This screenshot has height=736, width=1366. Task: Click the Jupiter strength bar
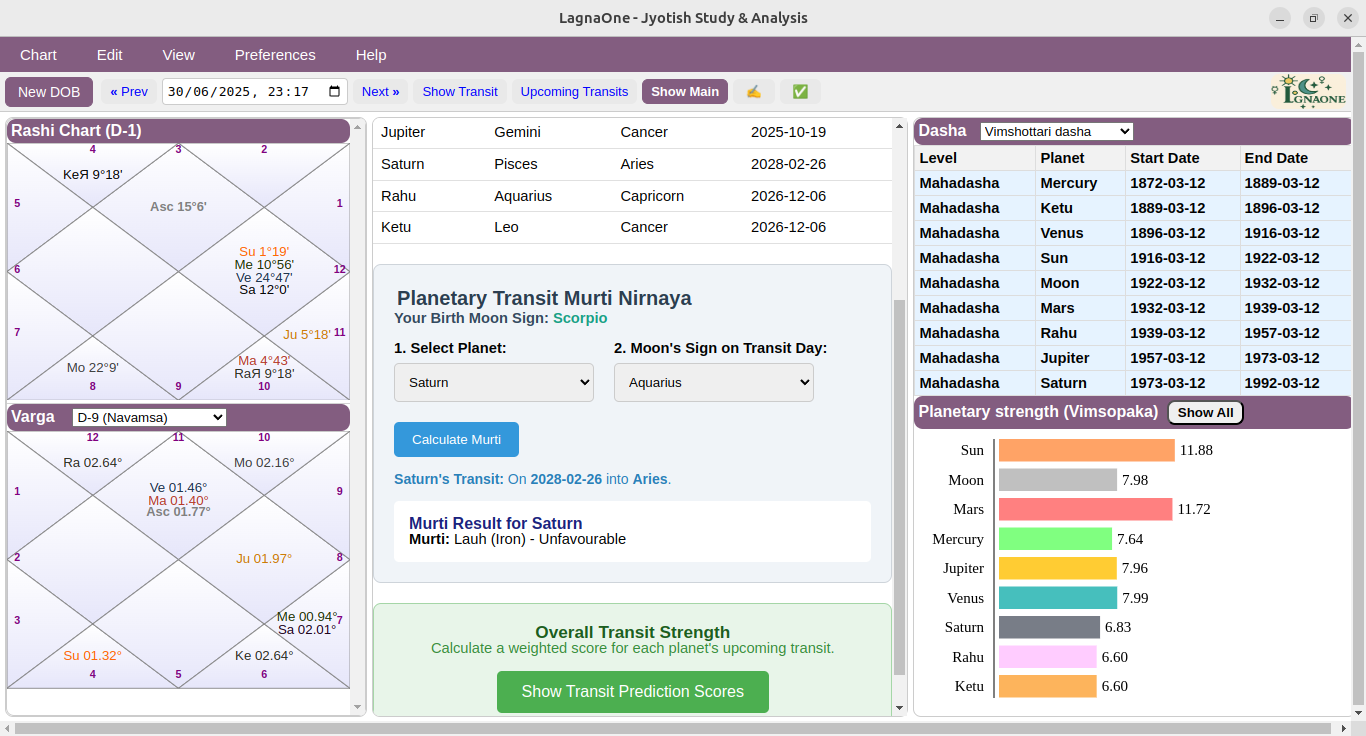(x=1058, y=568)
